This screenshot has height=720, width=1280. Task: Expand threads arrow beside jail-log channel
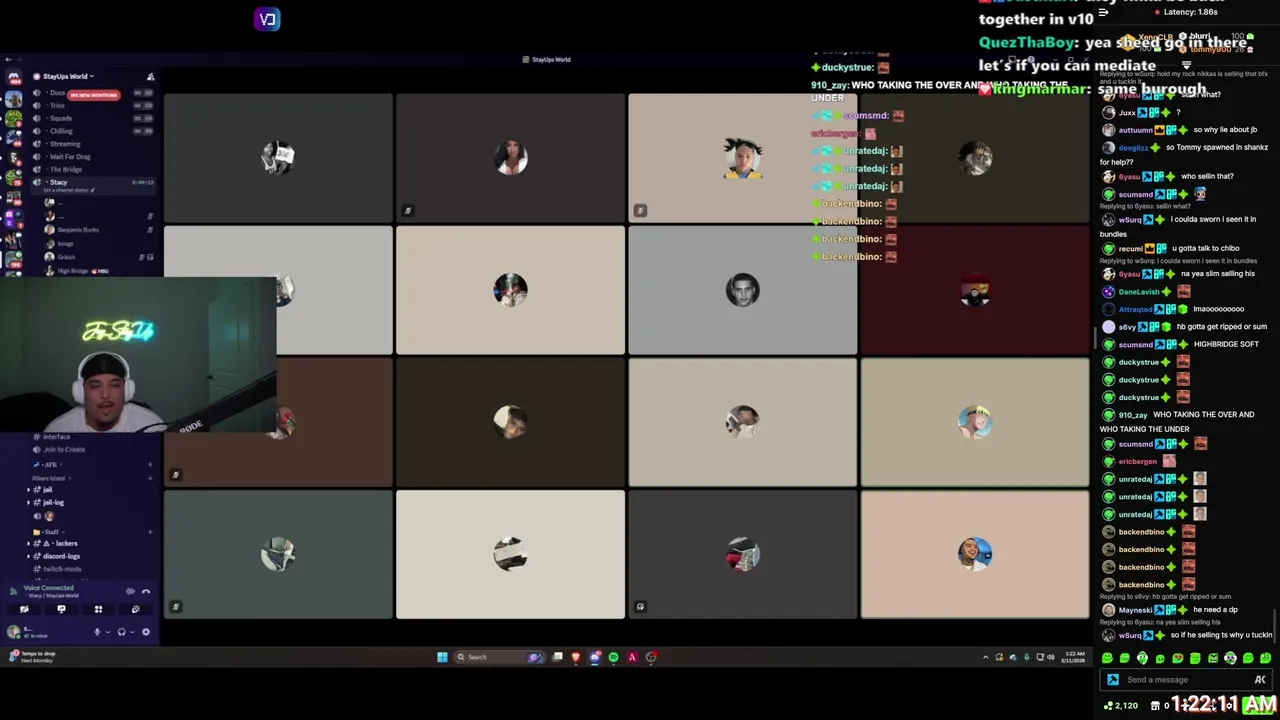tap(29, 502)
